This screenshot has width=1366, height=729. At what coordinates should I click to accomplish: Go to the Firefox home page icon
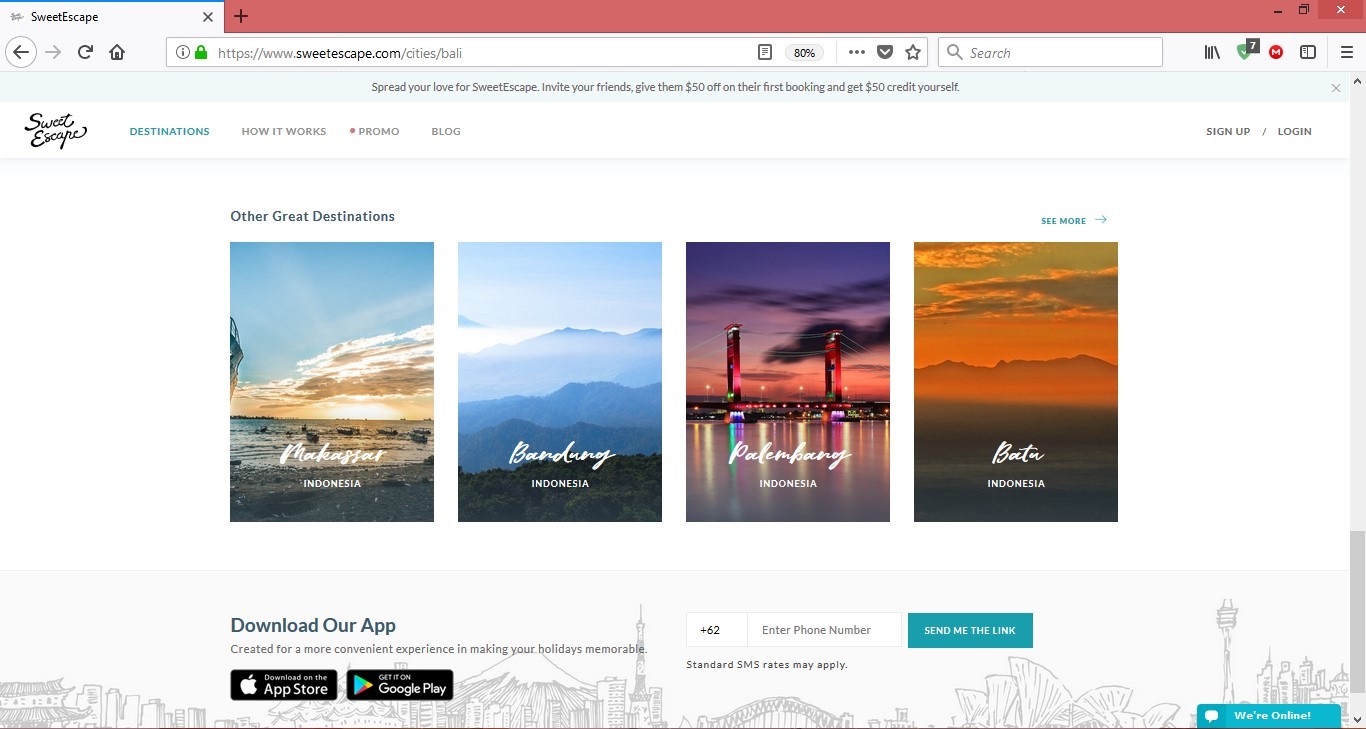pos(117,52)
